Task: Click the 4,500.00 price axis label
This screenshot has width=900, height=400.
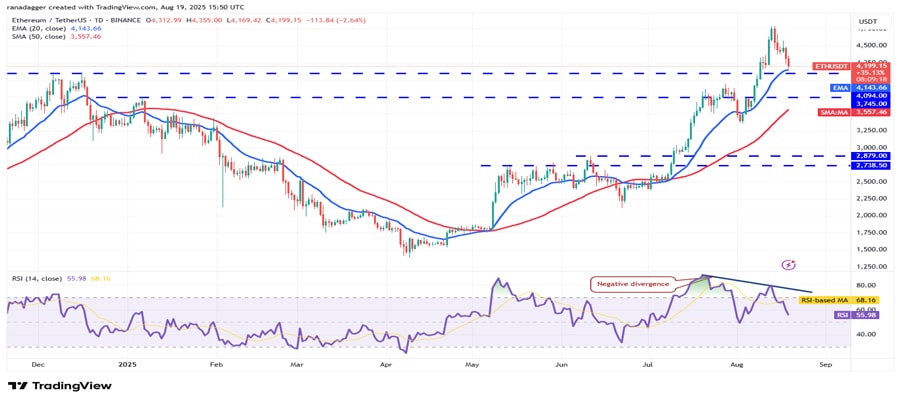Action: [872, 45]
